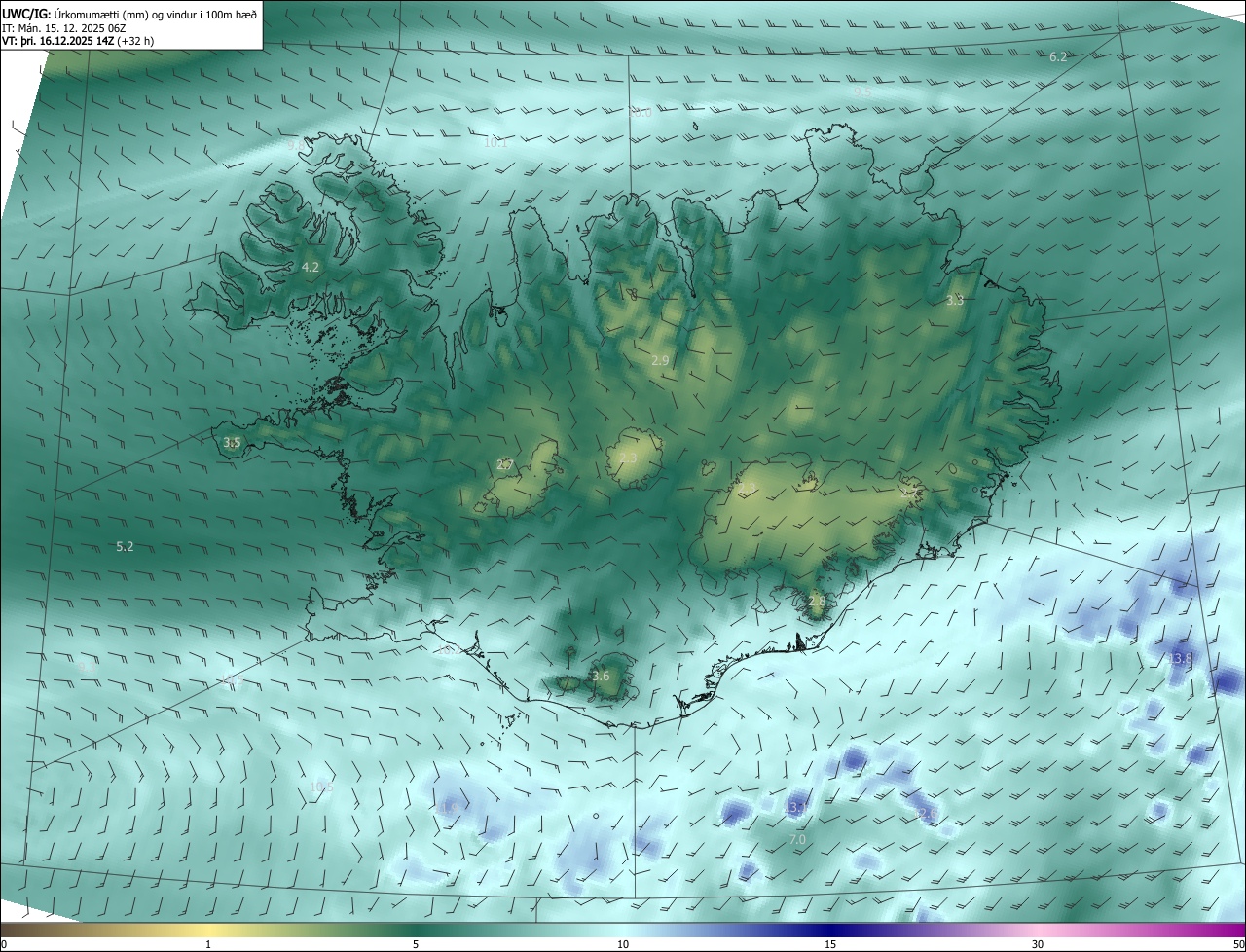Click the 4.2 value over the Westfjords
This screenshot has height=952, width=1246.
(x=311, y=267)
